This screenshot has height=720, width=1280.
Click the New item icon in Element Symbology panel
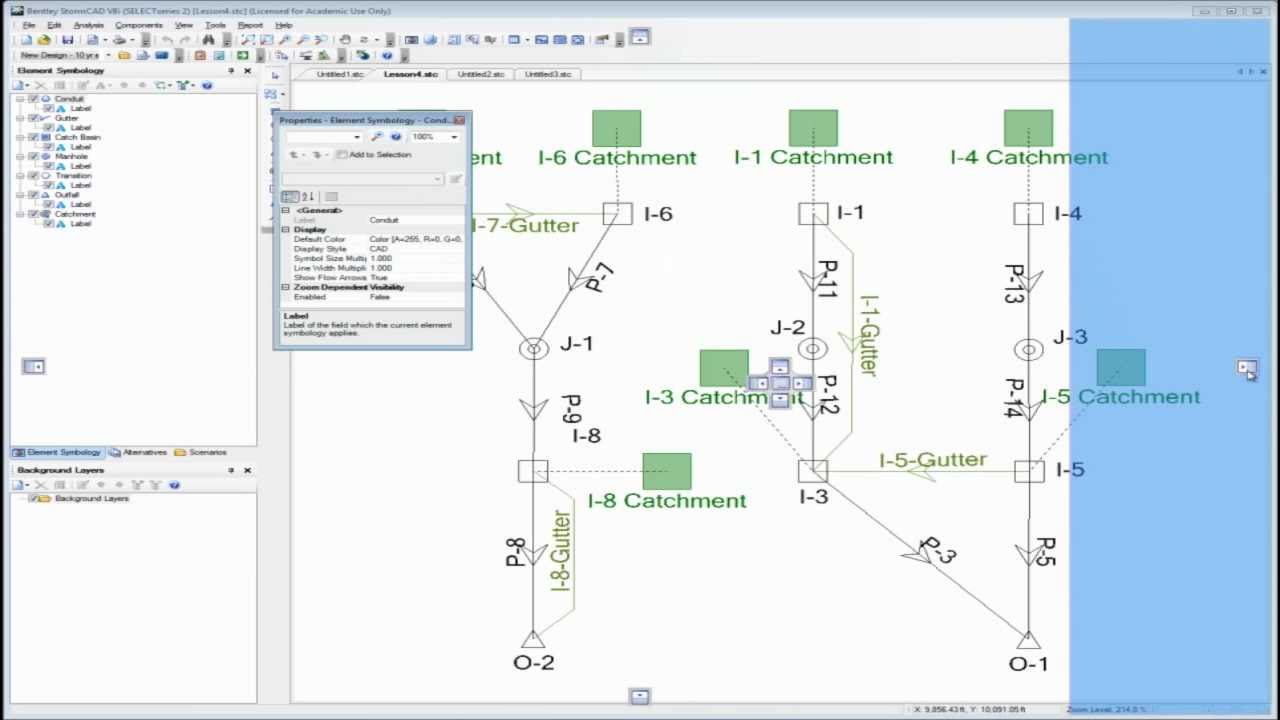(20, 85)
